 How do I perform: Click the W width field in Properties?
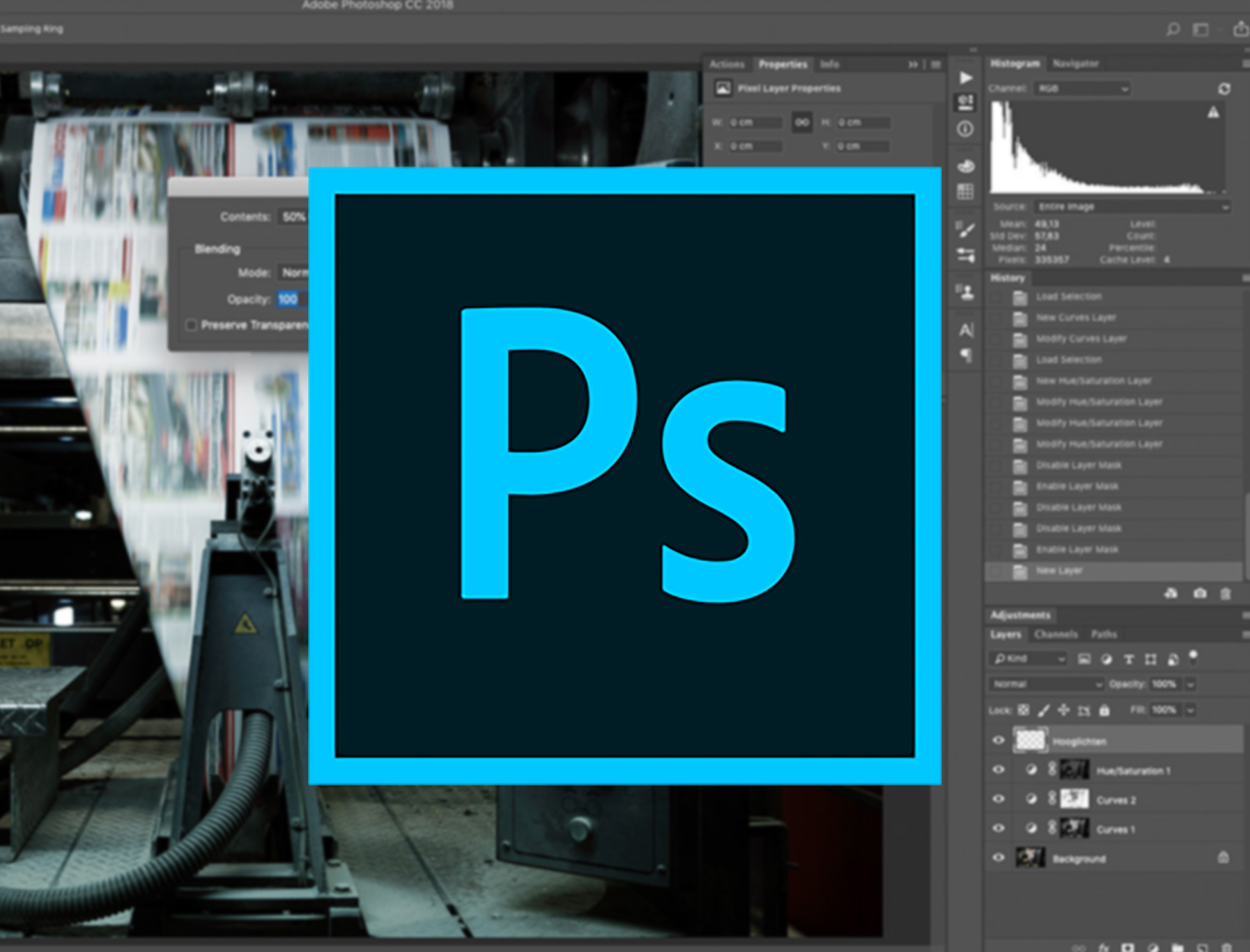(x=755, y=122)
